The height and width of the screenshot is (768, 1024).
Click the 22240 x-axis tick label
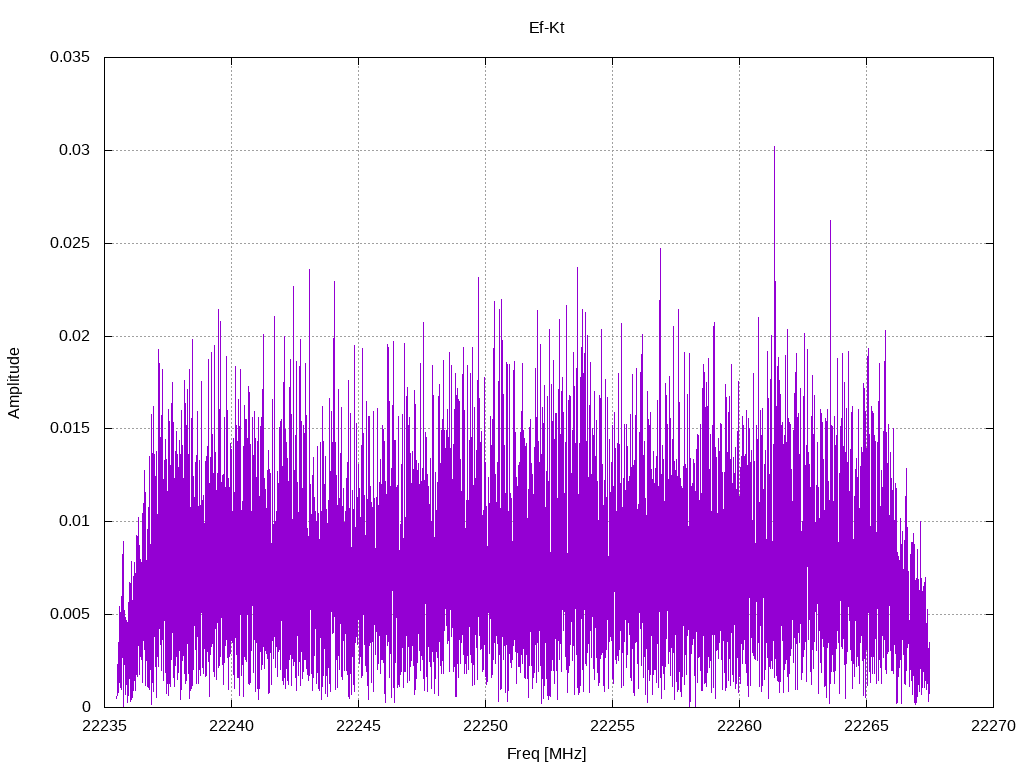pos(231,726)
